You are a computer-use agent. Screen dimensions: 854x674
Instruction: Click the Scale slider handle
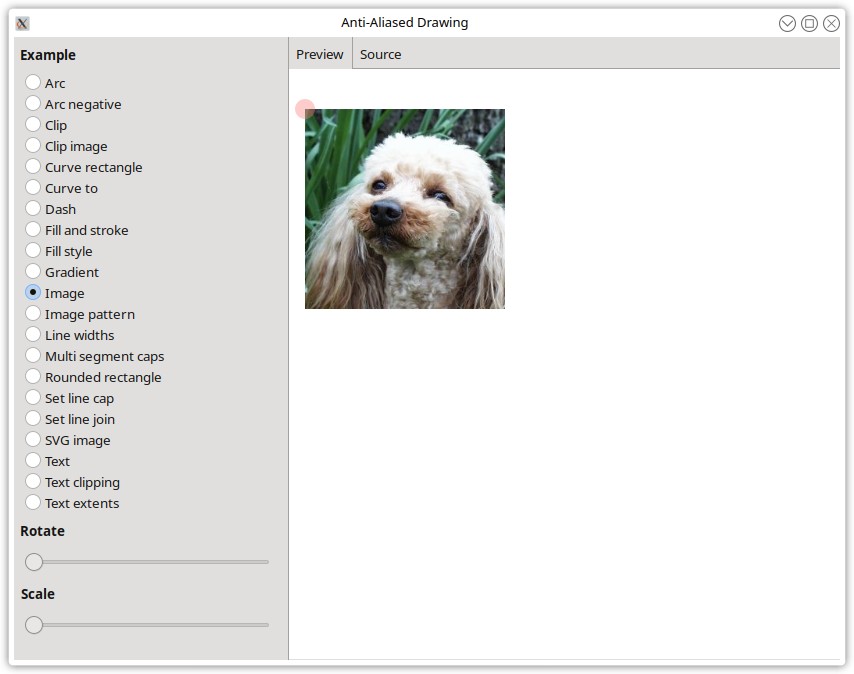click(34, 625)
